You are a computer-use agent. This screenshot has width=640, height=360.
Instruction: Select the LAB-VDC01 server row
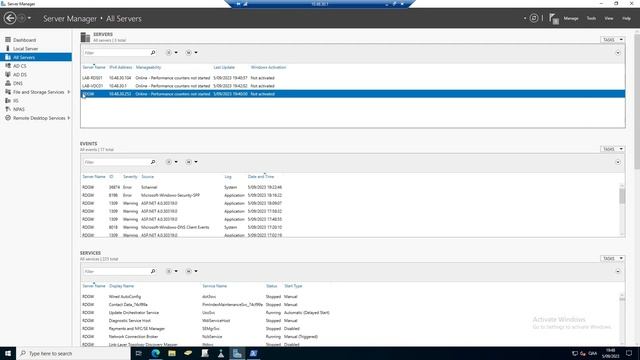pyautogui.click(x=353, y=86)
